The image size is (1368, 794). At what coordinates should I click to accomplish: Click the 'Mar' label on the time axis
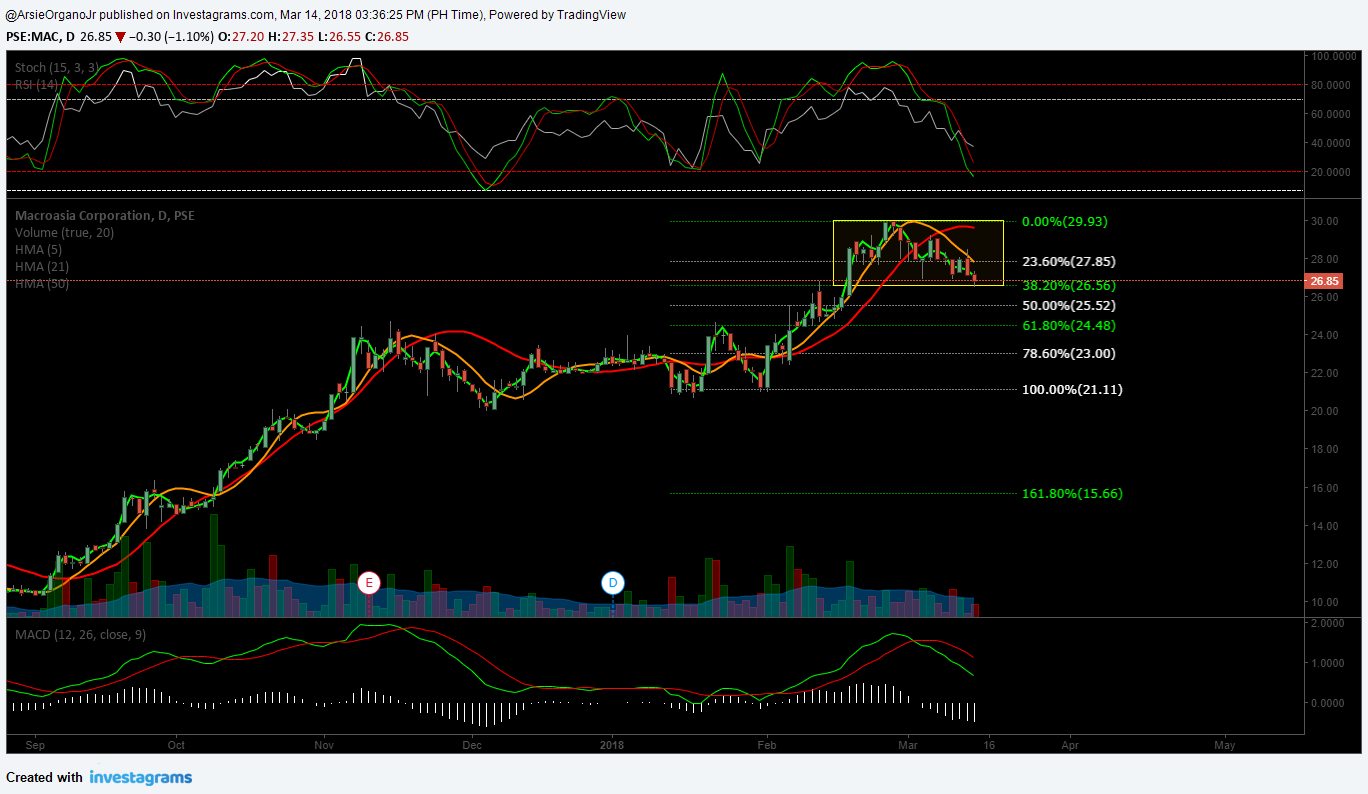(x=907, y=745)
